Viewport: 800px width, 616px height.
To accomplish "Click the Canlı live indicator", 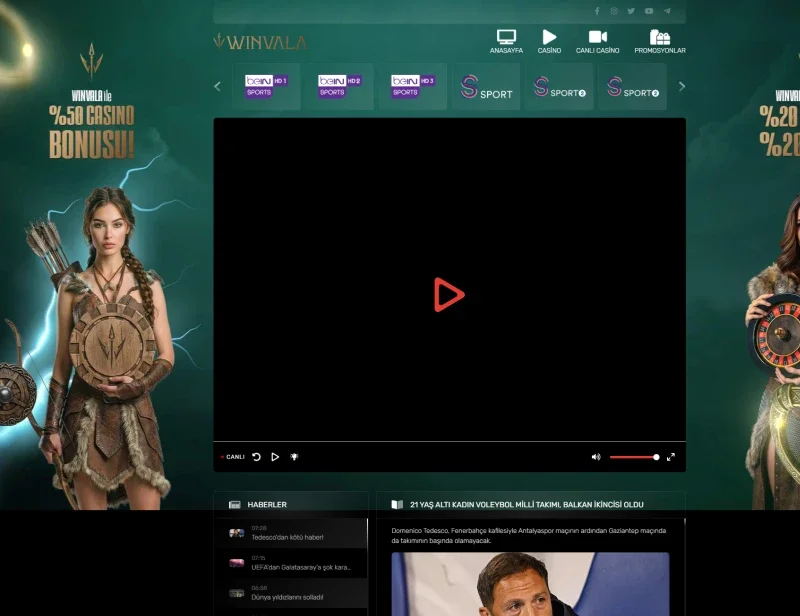I will [233, 457].
